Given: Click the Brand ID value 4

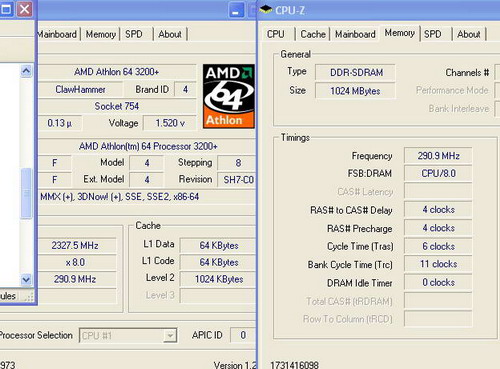Looking at the screenshot, I should [x=185, y=89].
